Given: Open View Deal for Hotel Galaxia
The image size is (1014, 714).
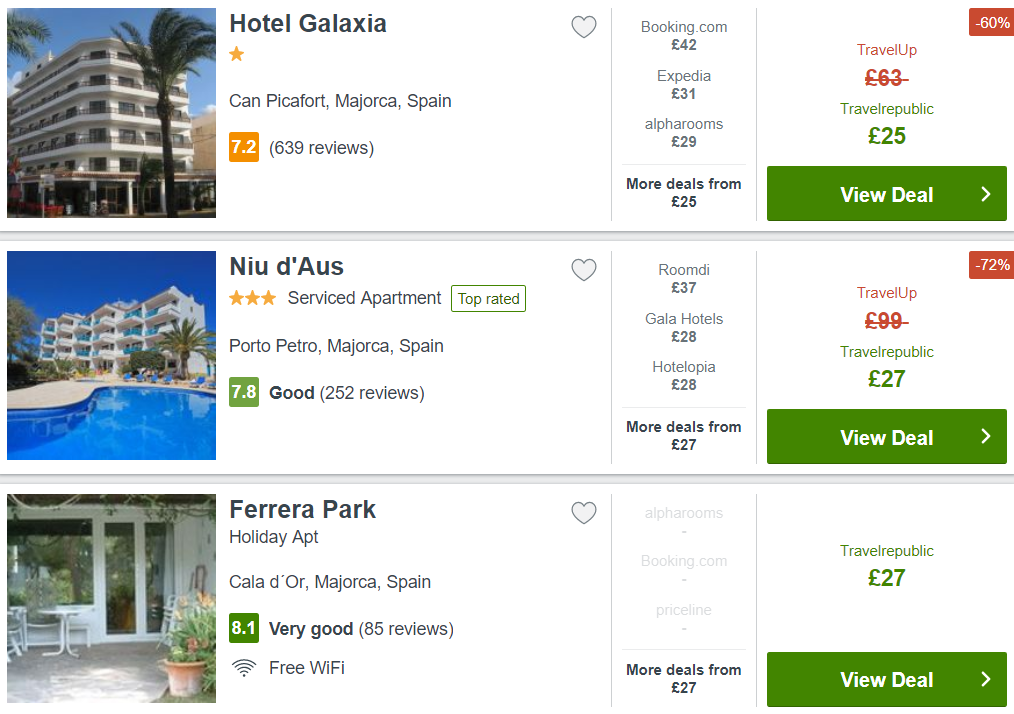Looking at the screenshot, I should point(887,194).
